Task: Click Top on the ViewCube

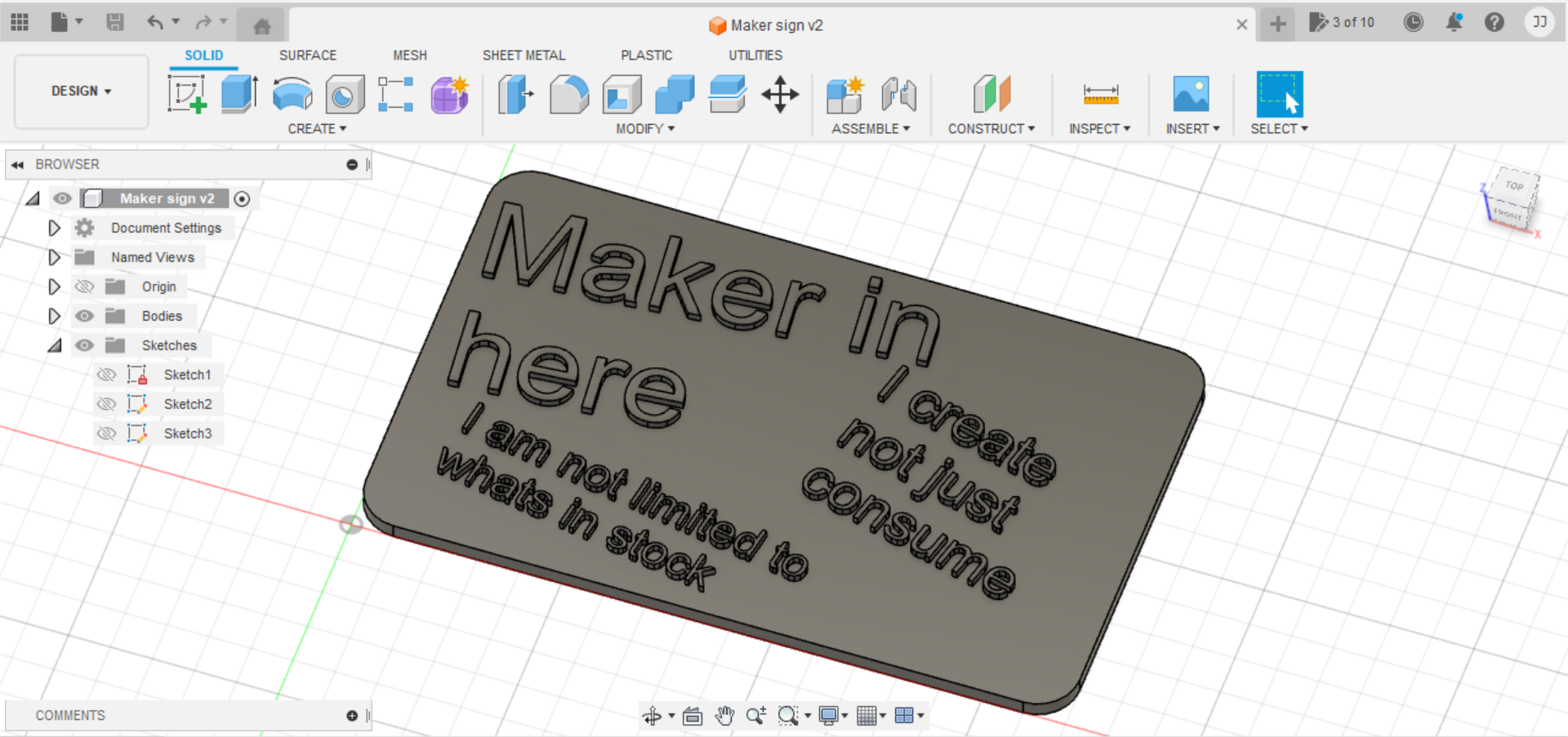Action: tap(1513, 186)
